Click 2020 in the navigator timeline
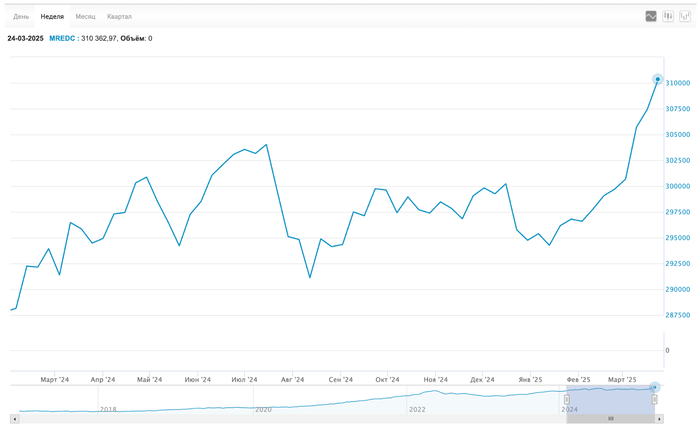Screen dimensions: 700x431 [263, 409]
